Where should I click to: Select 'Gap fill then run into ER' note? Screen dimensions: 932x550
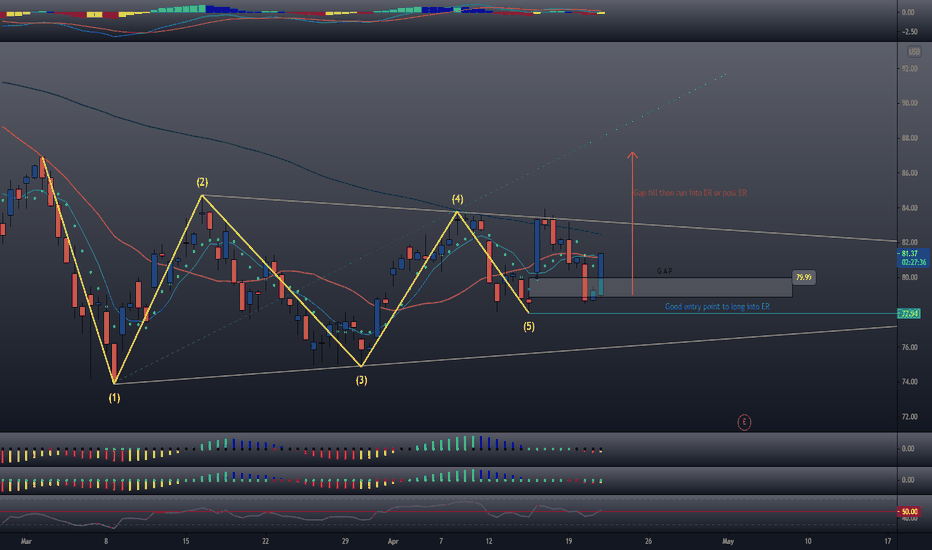pos(690,193)
